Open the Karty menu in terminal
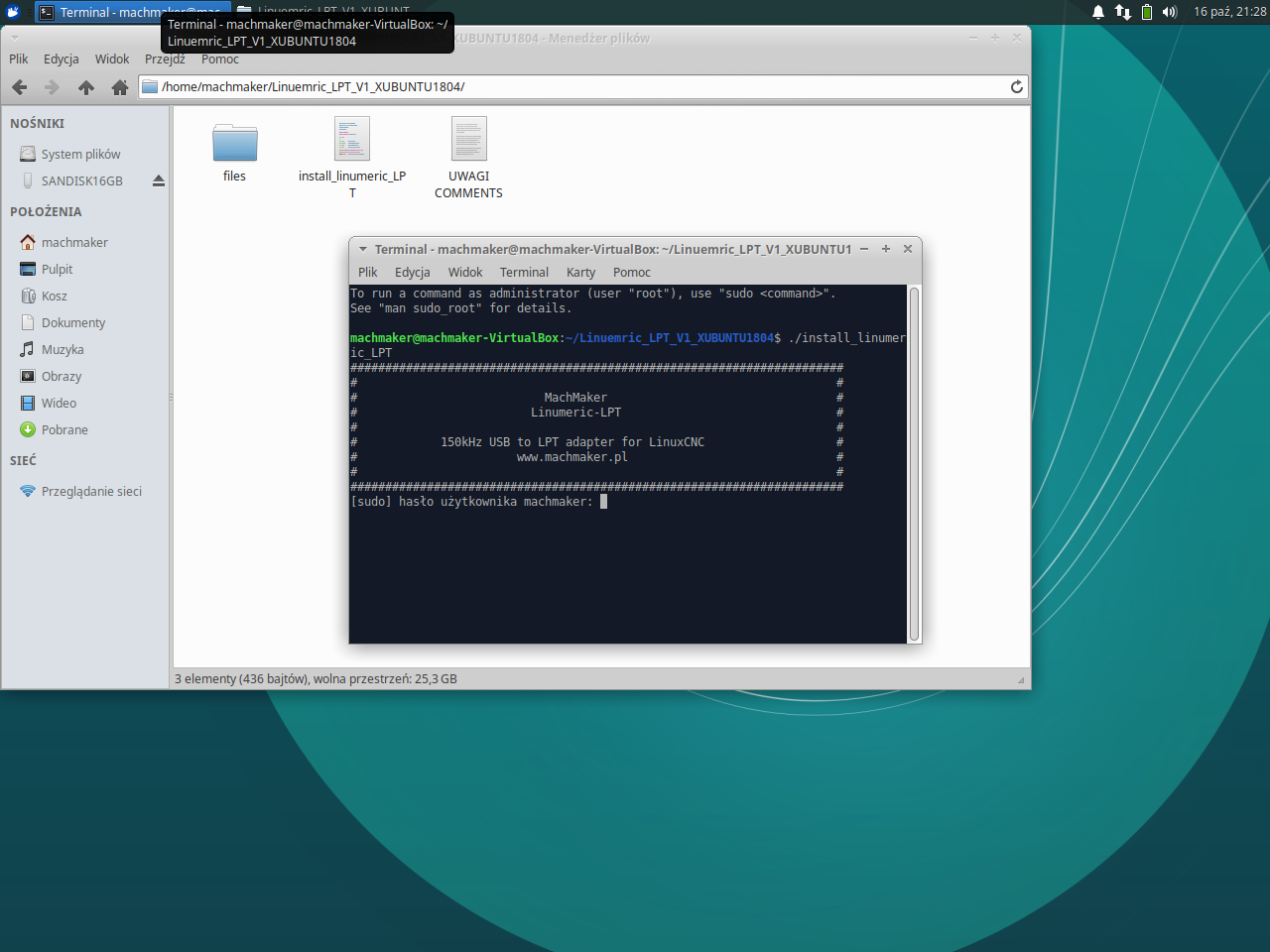This screenshot has width=1270, height=952. coord(580,273)
